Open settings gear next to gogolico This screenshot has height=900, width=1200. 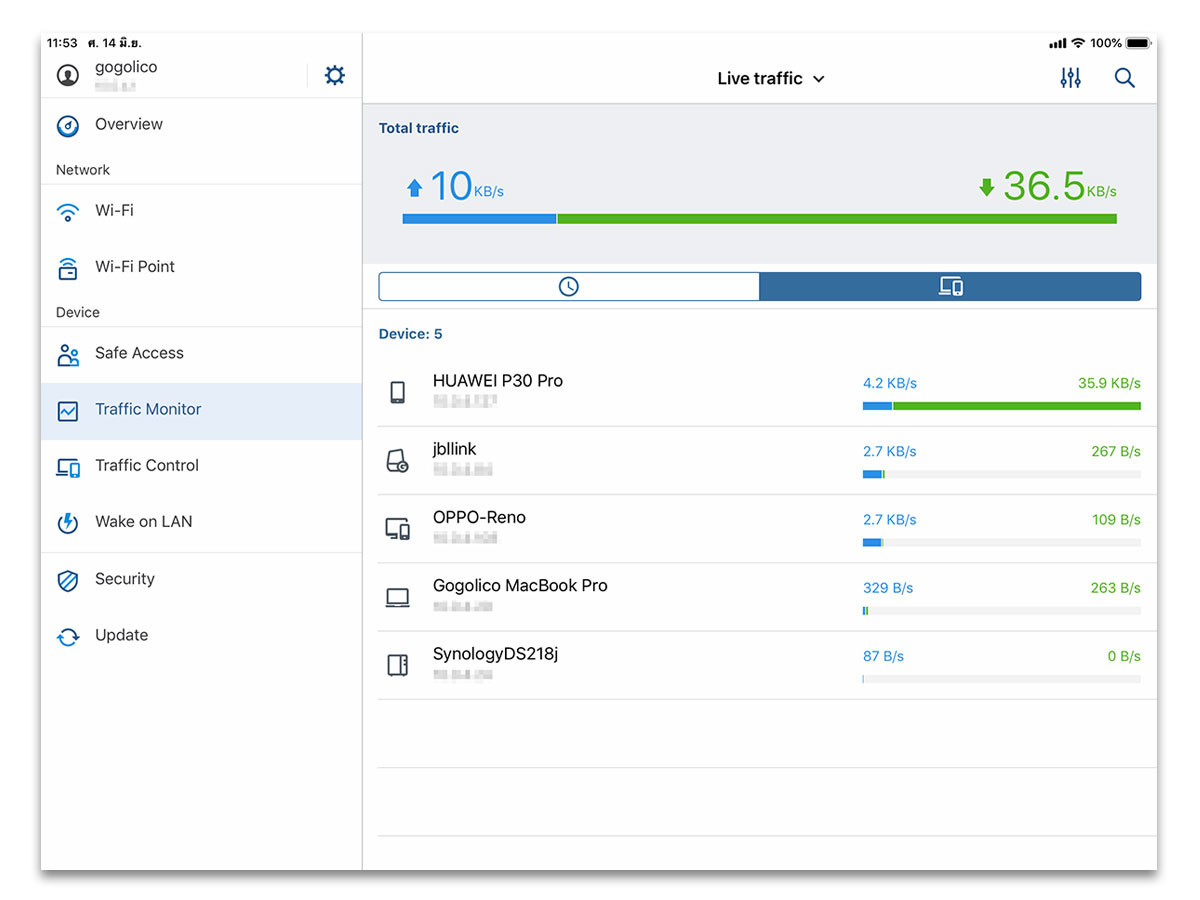point(334,75)
